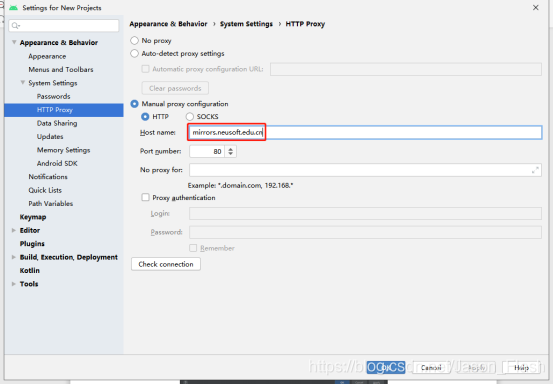The height and width of the screenshot is (385, 554).
Task: Click the Automatic proxy configuration URL field
Action: tap(406, 69)
